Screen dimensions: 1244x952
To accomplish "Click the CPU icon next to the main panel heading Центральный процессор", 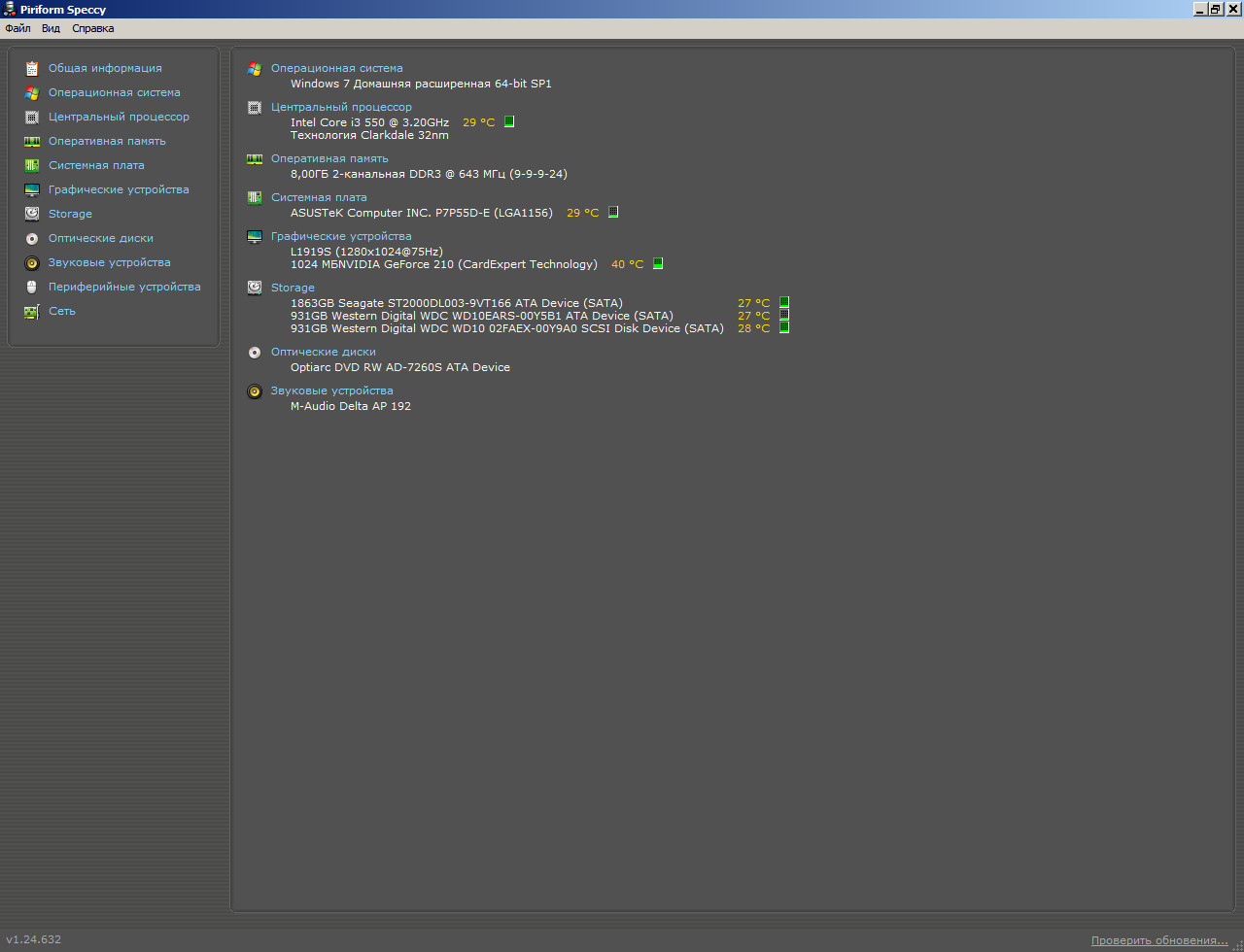I will pyautogui.click(x=255, y=107).
